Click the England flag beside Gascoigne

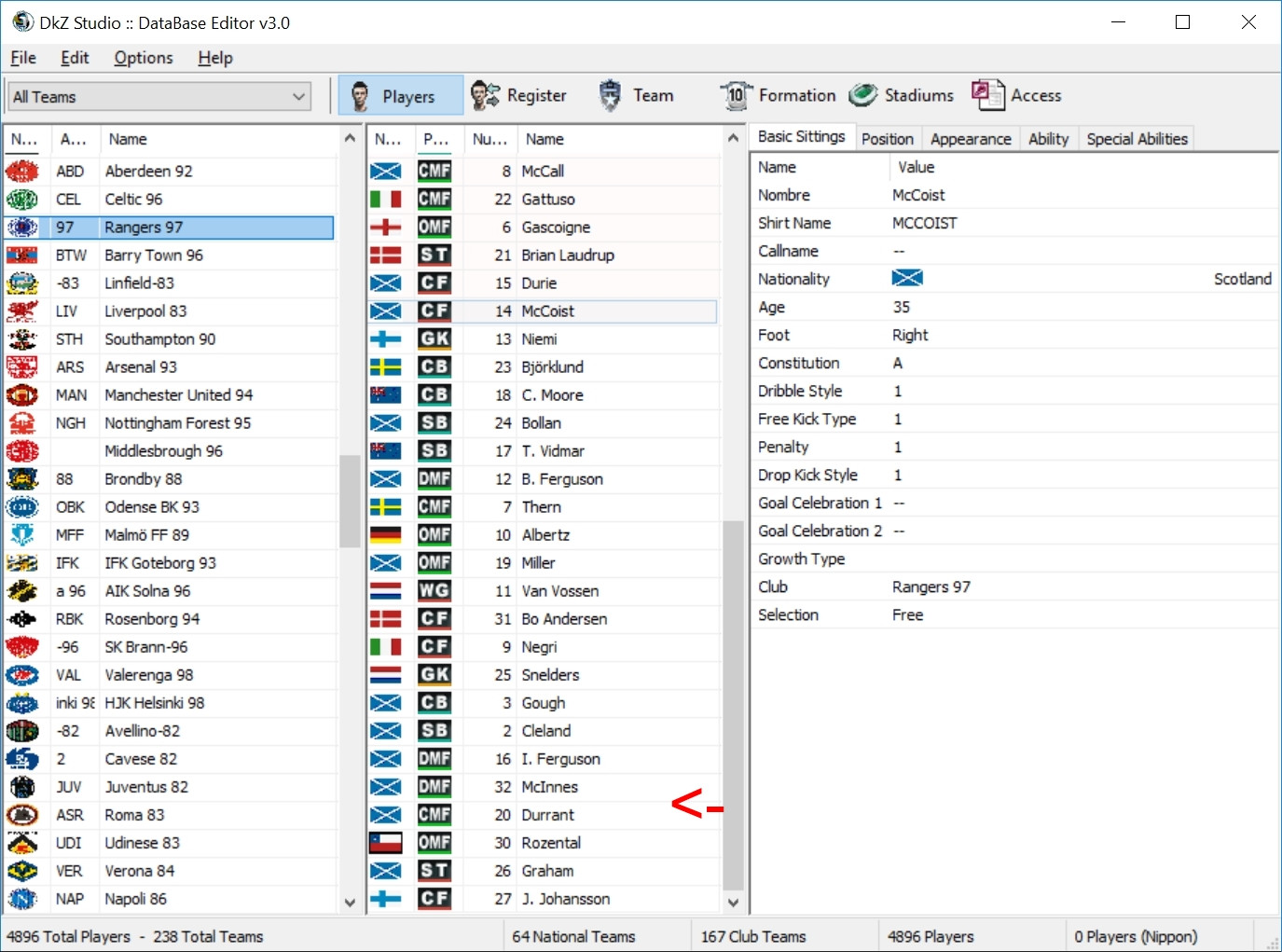[x=385, y=227]
